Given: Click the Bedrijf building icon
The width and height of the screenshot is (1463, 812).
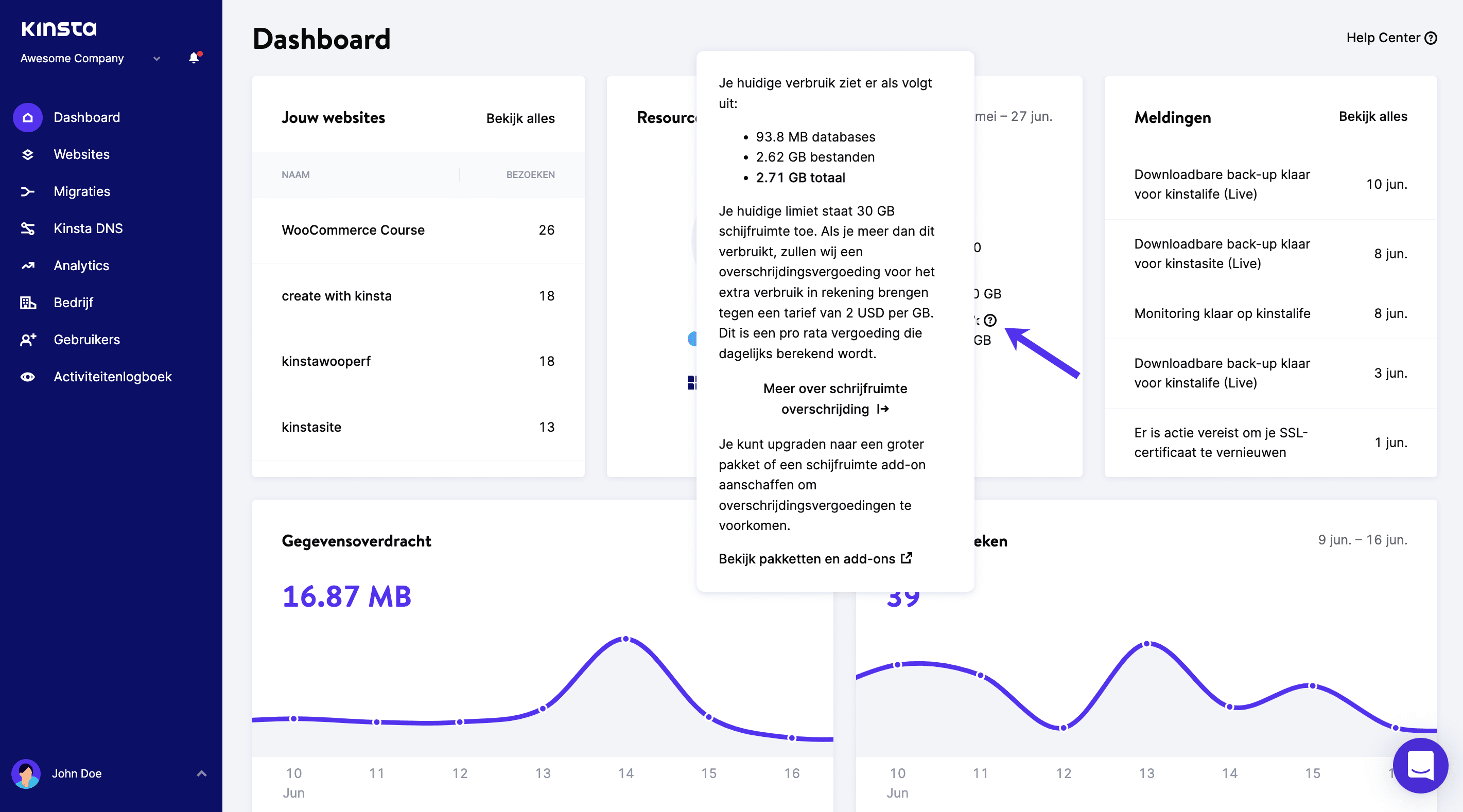Looking at the screenshot, I should click(28, 303).
